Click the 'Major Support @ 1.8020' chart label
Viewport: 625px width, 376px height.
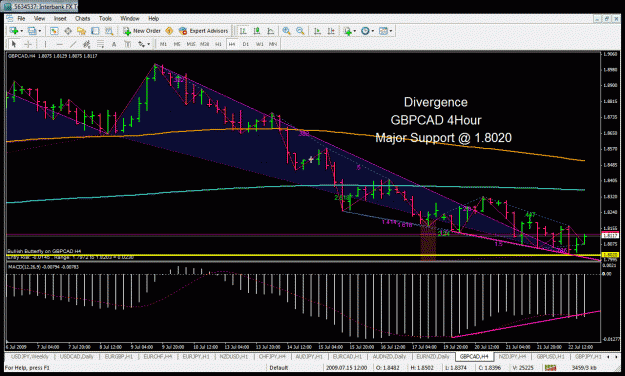coord(443,138)
